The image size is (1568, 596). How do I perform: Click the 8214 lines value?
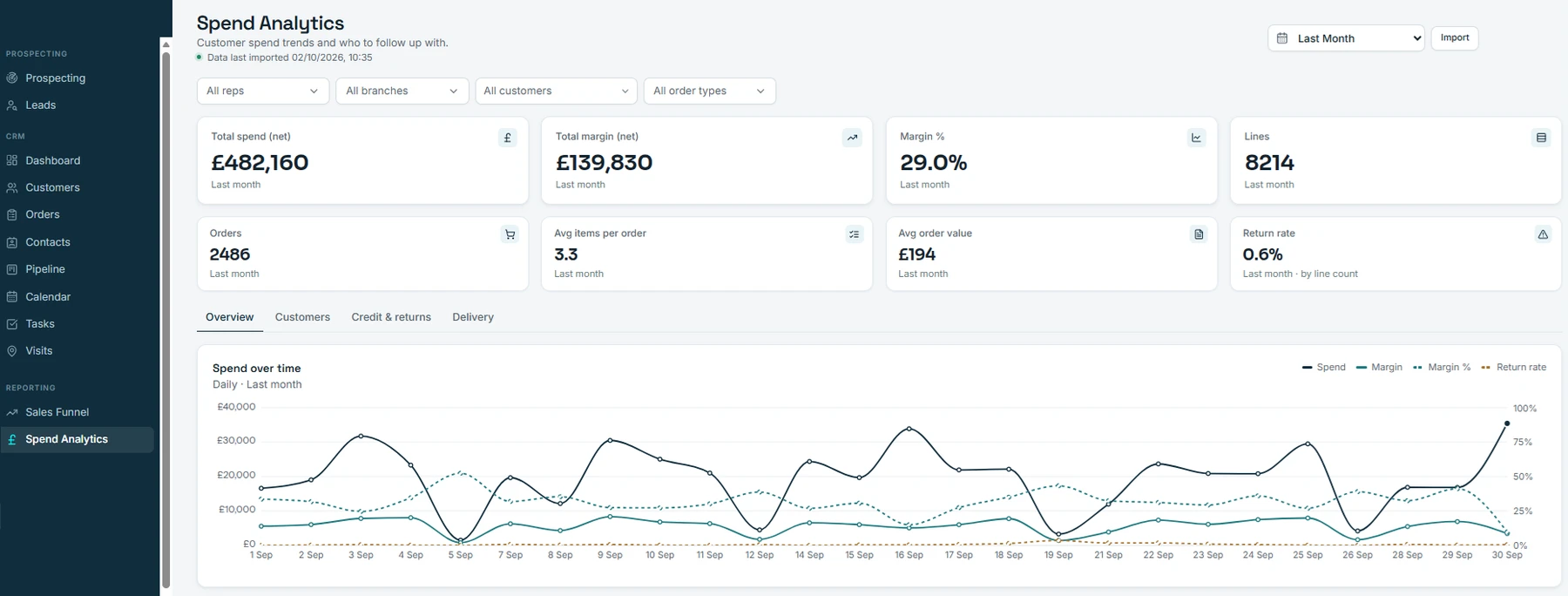(1269, 163)
